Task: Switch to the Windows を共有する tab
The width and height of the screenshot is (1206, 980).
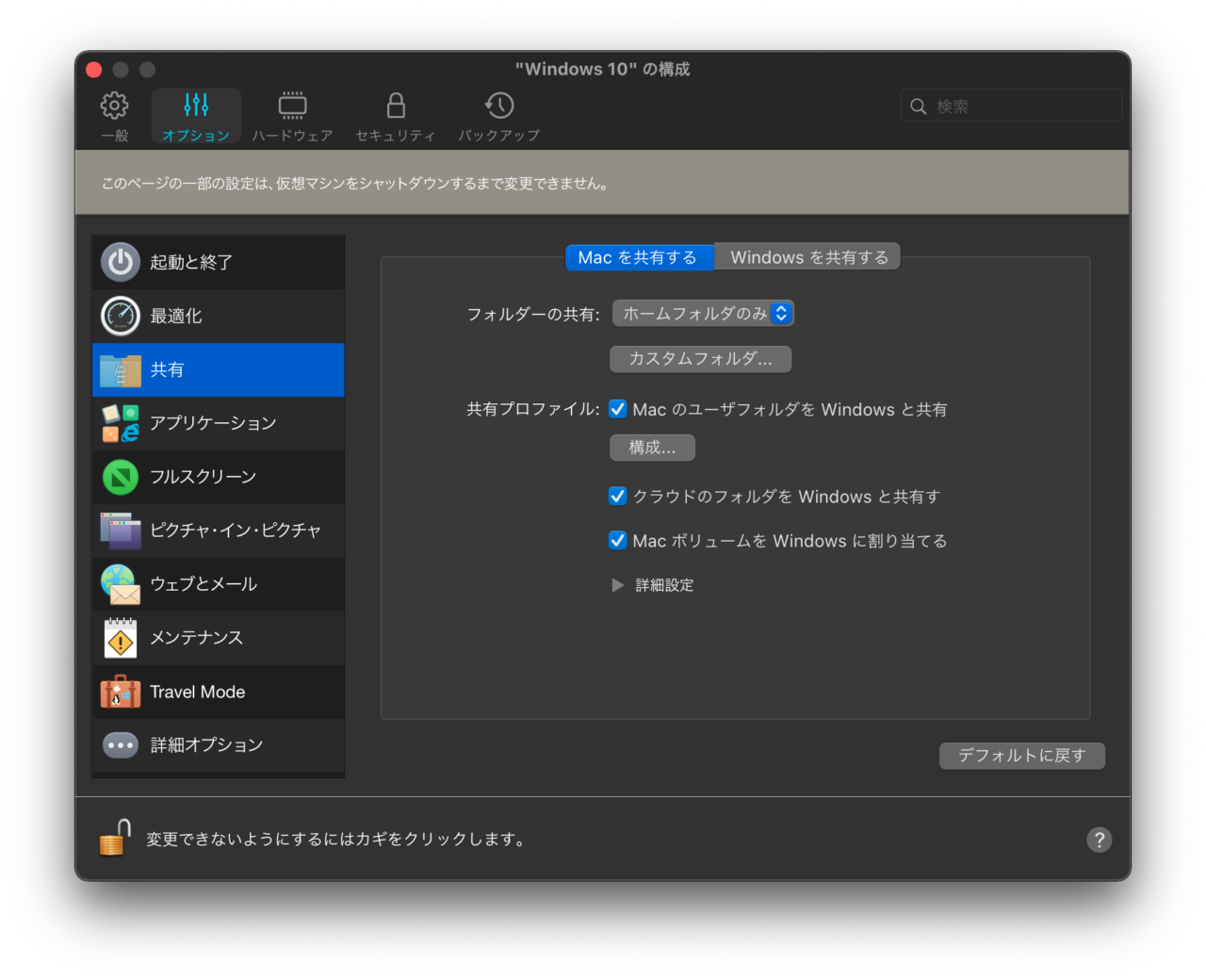Action: (808, 257)
